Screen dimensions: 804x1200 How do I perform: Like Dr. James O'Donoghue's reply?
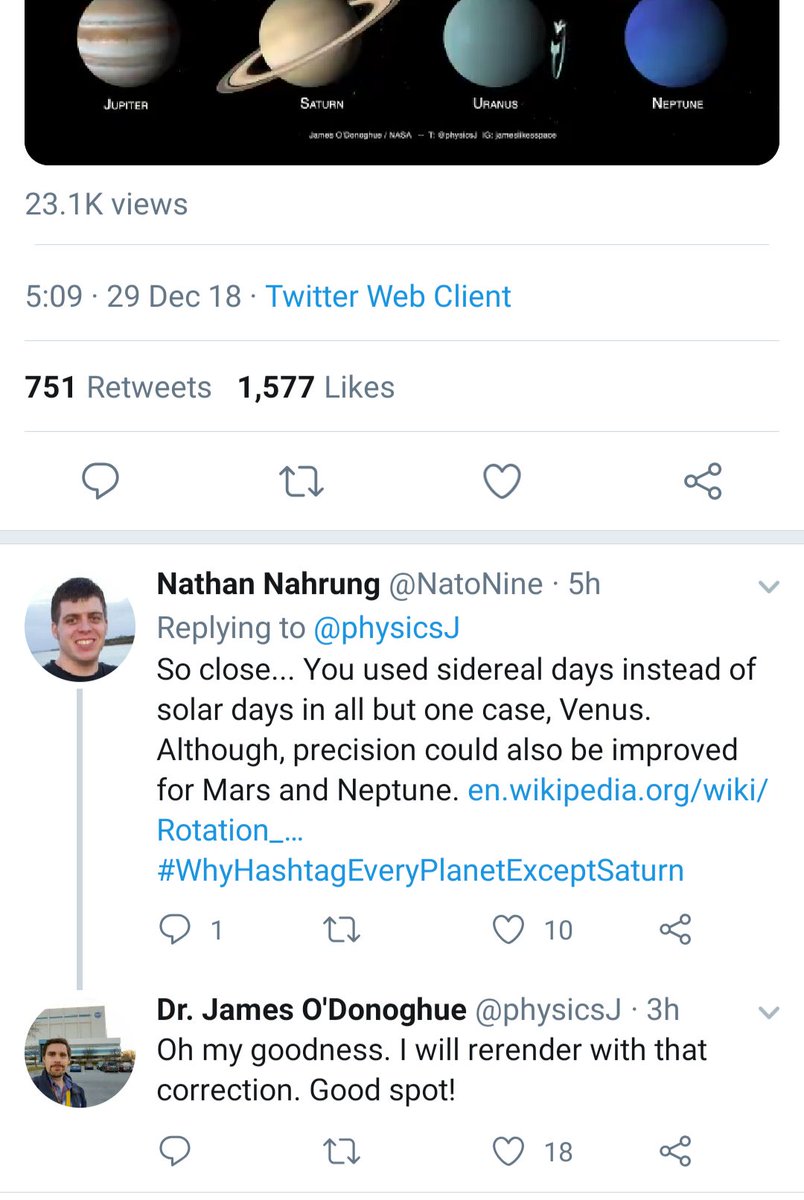510,1151
